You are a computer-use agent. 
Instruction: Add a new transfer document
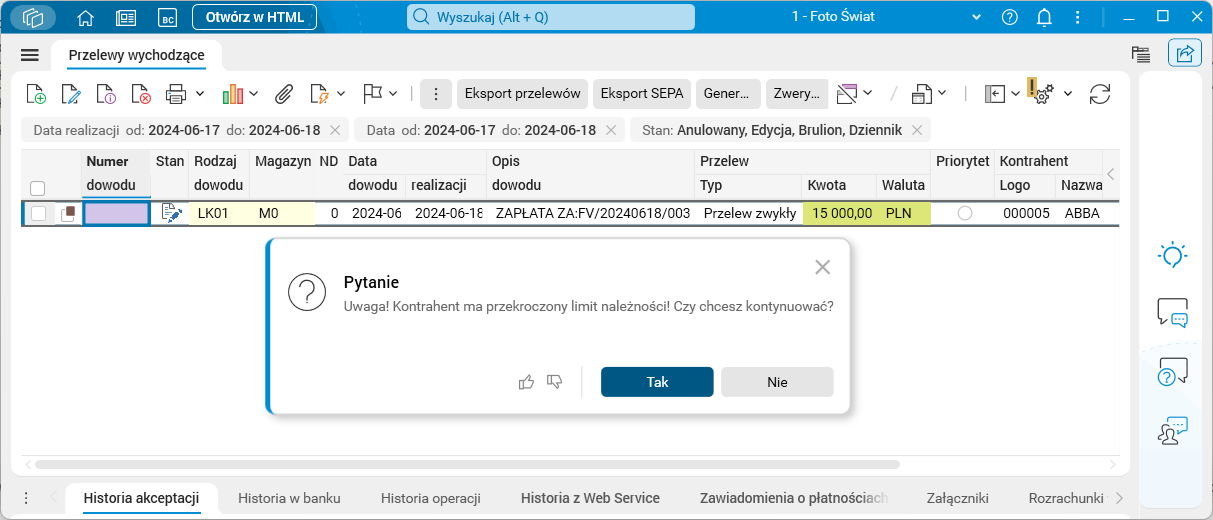(x=36, y=94)
